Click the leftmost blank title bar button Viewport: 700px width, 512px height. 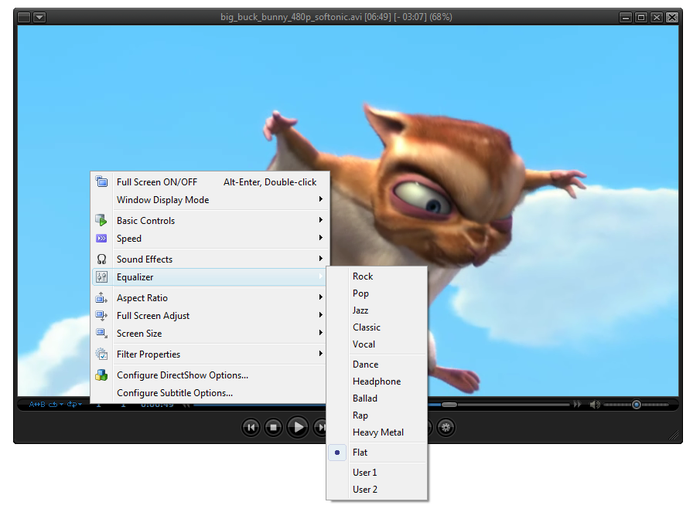[x=24, y=17]
